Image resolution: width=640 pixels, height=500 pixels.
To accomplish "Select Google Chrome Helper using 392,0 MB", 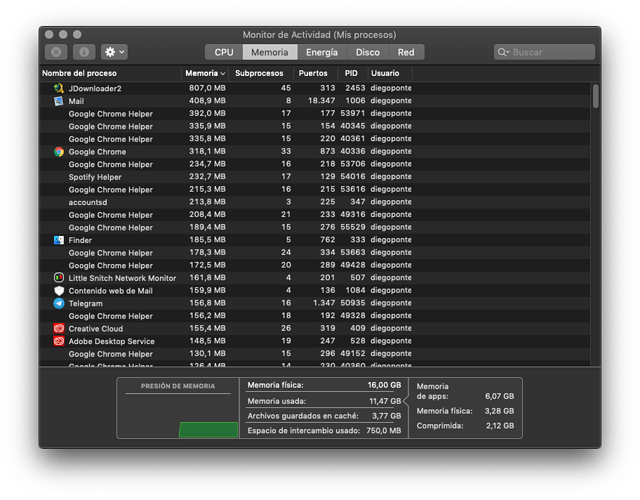I will point(315,113).
